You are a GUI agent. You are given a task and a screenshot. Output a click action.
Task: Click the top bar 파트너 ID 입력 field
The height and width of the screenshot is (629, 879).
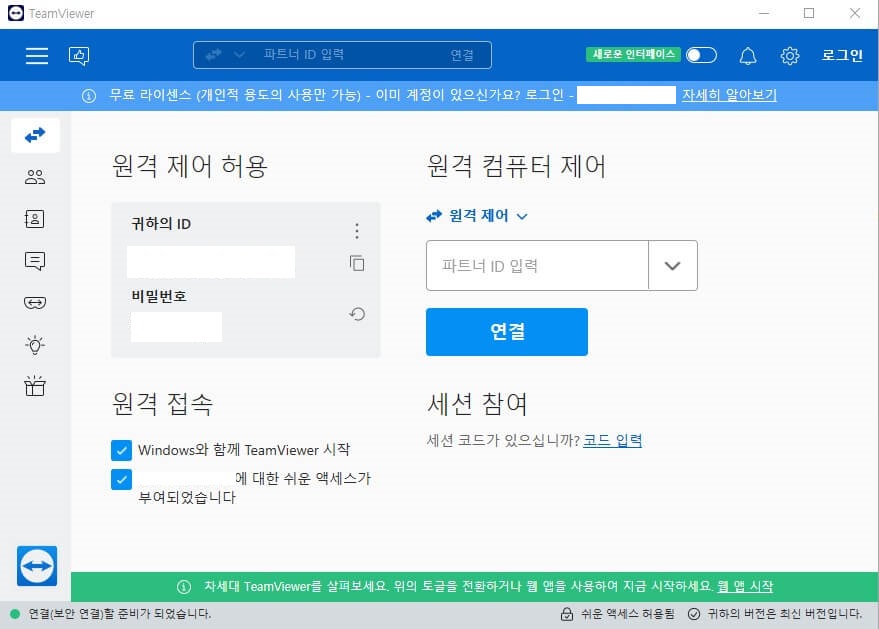(x=342, y=54)
